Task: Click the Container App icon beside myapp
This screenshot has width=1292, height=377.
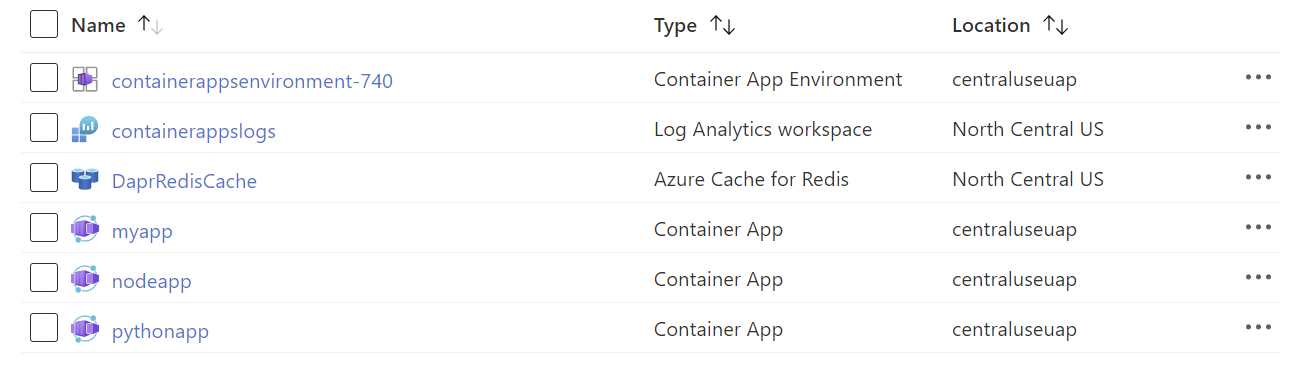Action: tap(85, 229)
